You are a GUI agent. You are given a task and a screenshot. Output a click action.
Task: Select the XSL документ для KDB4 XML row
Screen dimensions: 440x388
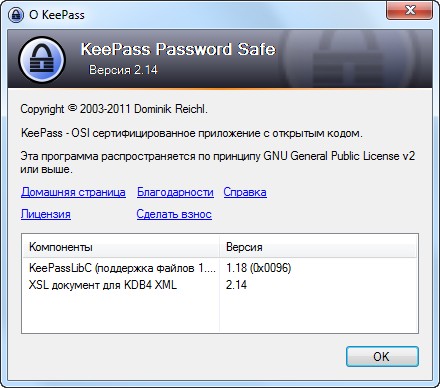point(220,285)
